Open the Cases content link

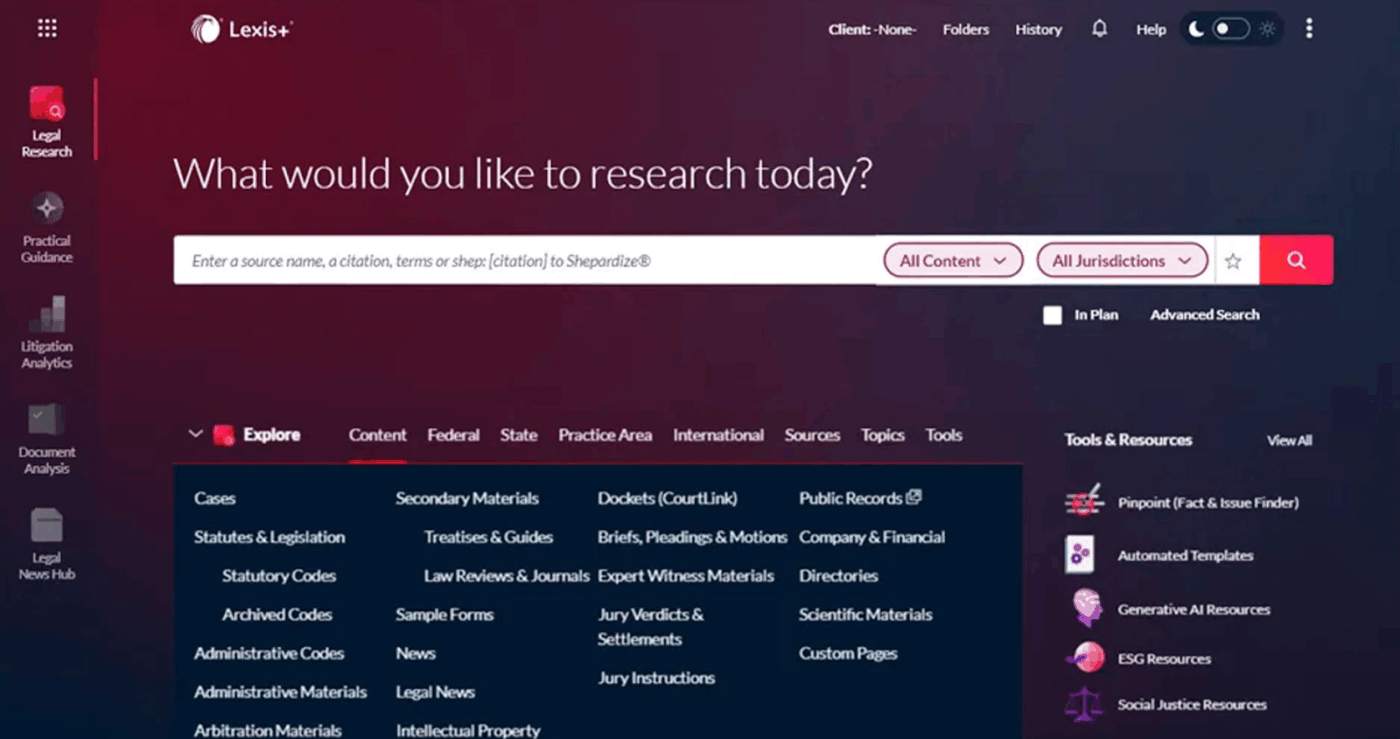(215, 498)
